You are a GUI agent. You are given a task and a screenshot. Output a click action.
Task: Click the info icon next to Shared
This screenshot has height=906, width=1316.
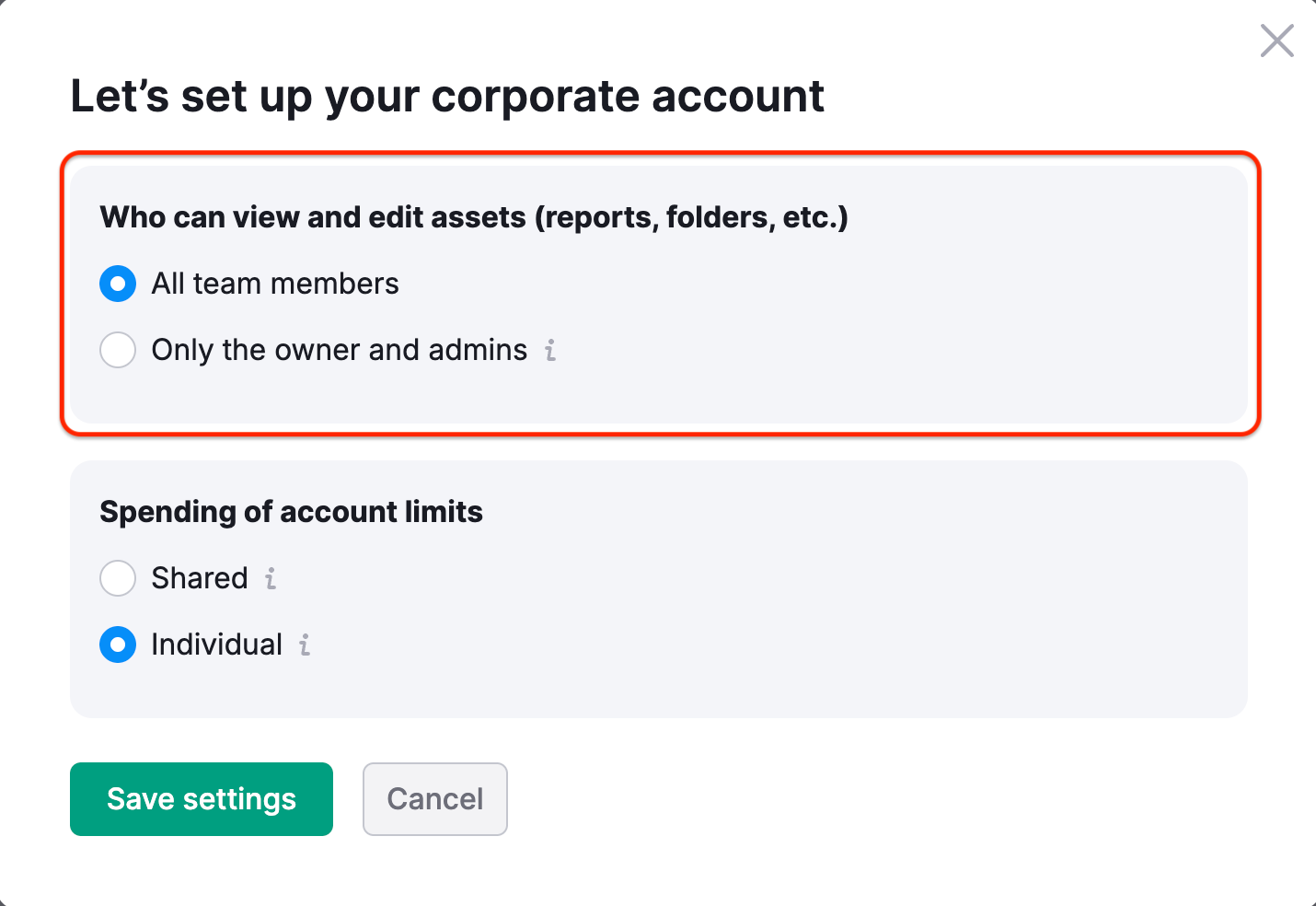pos(271,578)
